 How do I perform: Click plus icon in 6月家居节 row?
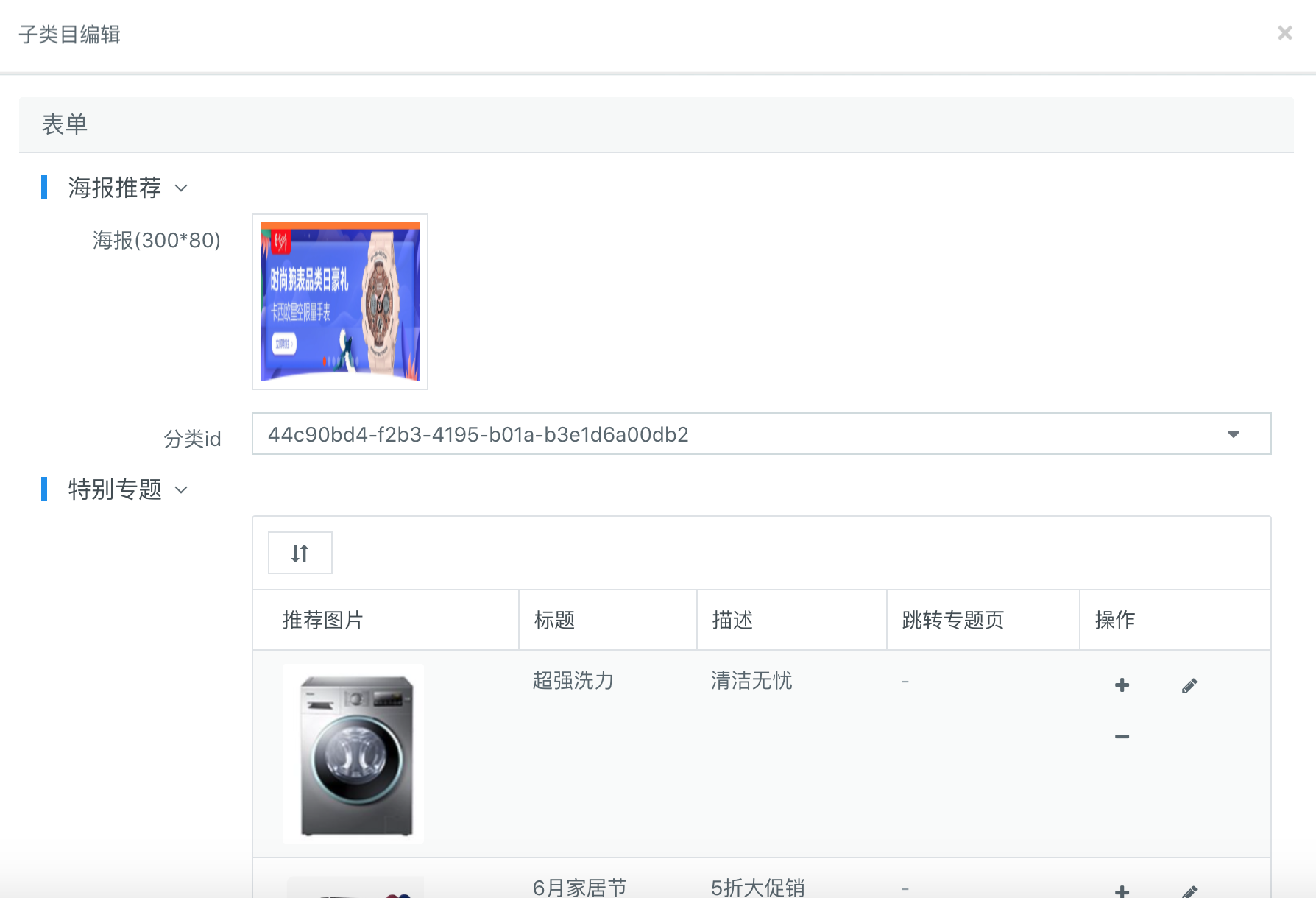click(1122, 891)
